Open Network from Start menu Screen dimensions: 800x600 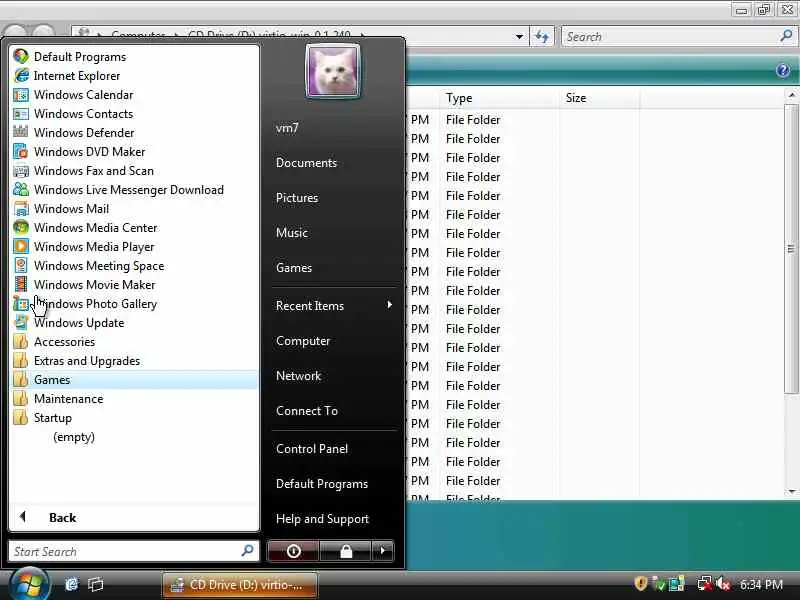point(298,376)
